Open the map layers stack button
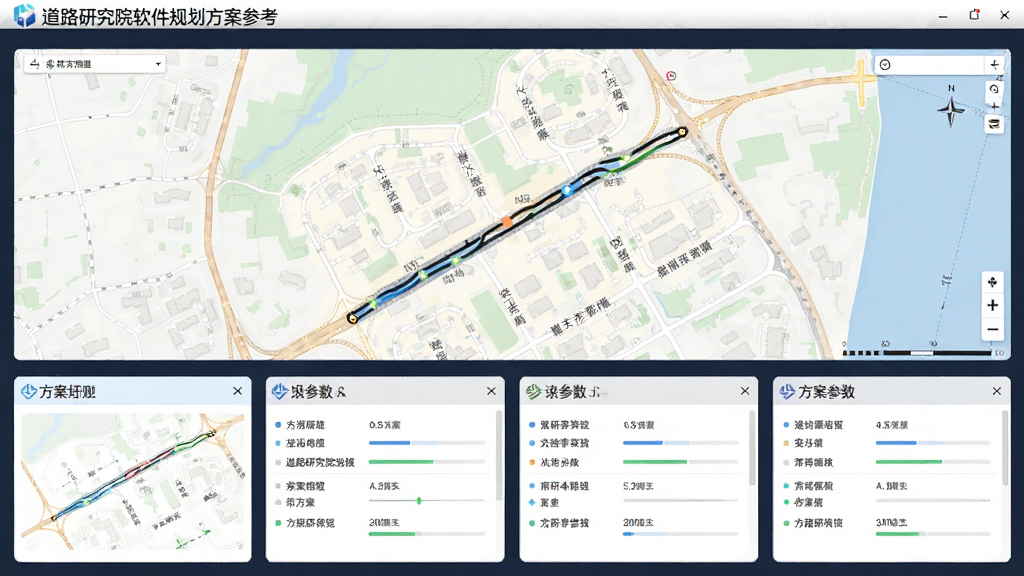 tap(994, 124)
